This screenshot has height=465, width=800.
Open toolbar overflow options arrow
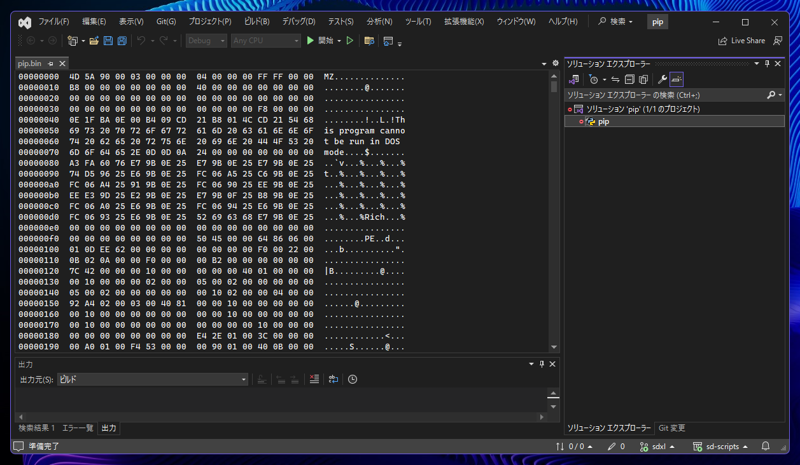[x=399, y=43]
